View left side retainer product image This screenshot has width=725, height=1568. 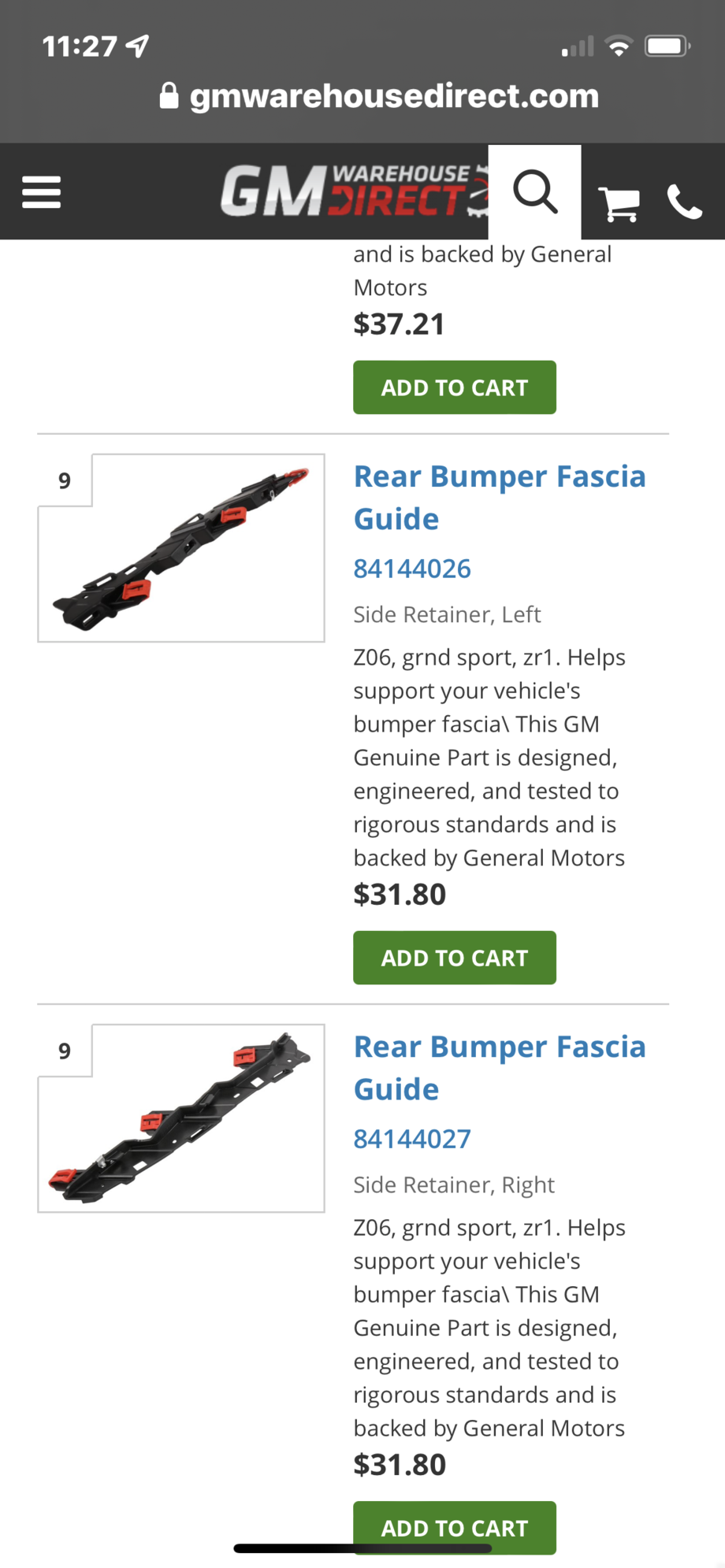pos(181,549)
